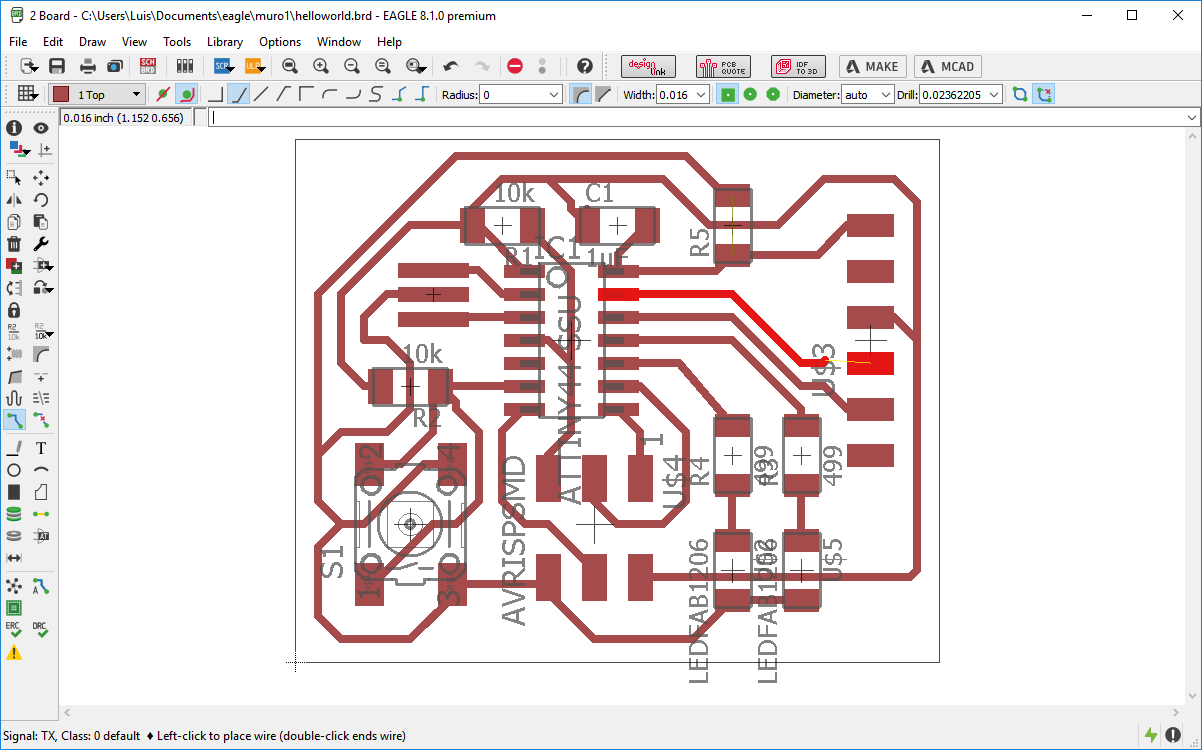
Task: Open the File menu
Action: 18,42
